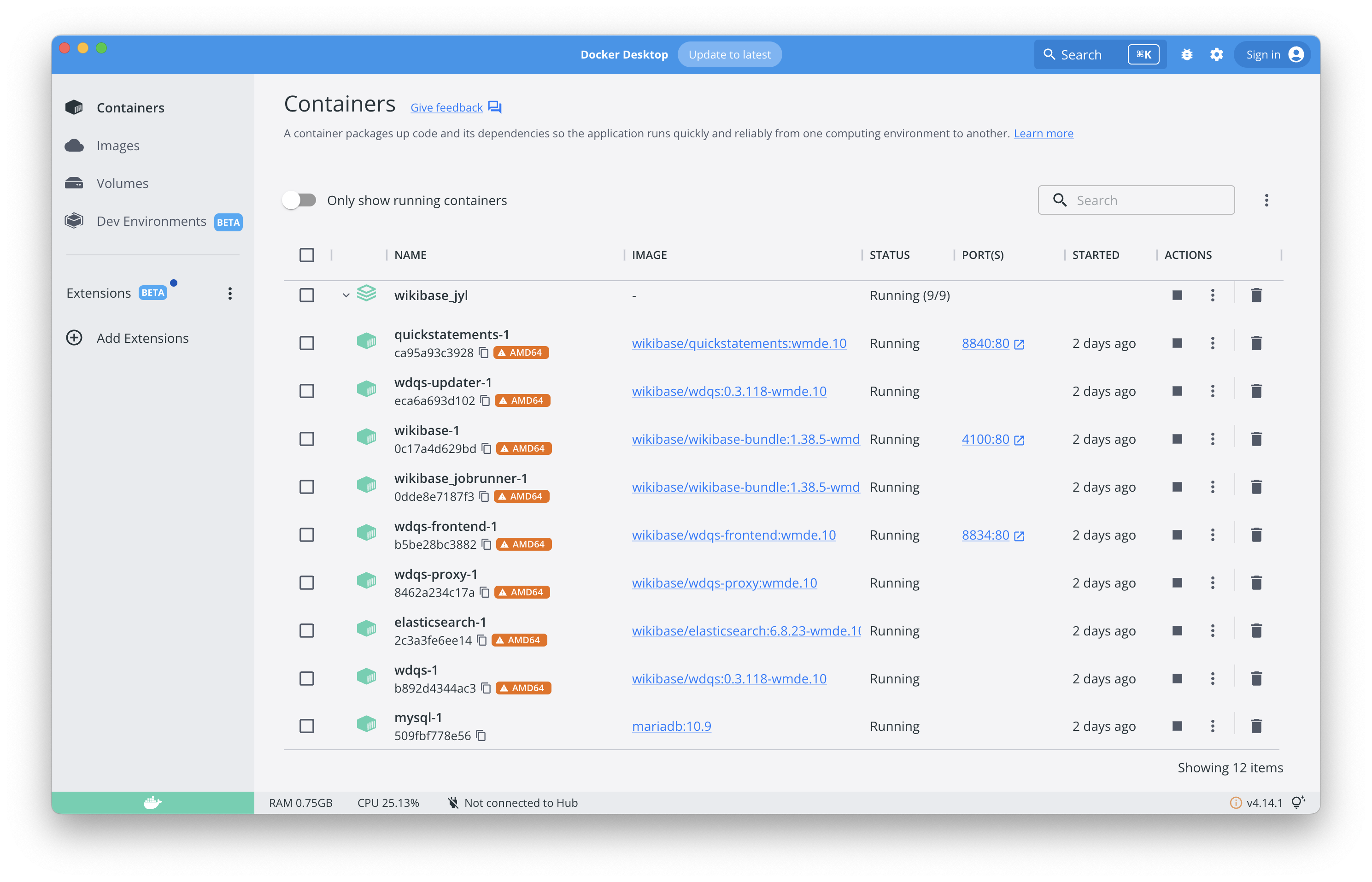Viewport: 1372px width, 882px height.
Task: Stop the wikibase_jobrunner-1 container
Action: 1177,487
